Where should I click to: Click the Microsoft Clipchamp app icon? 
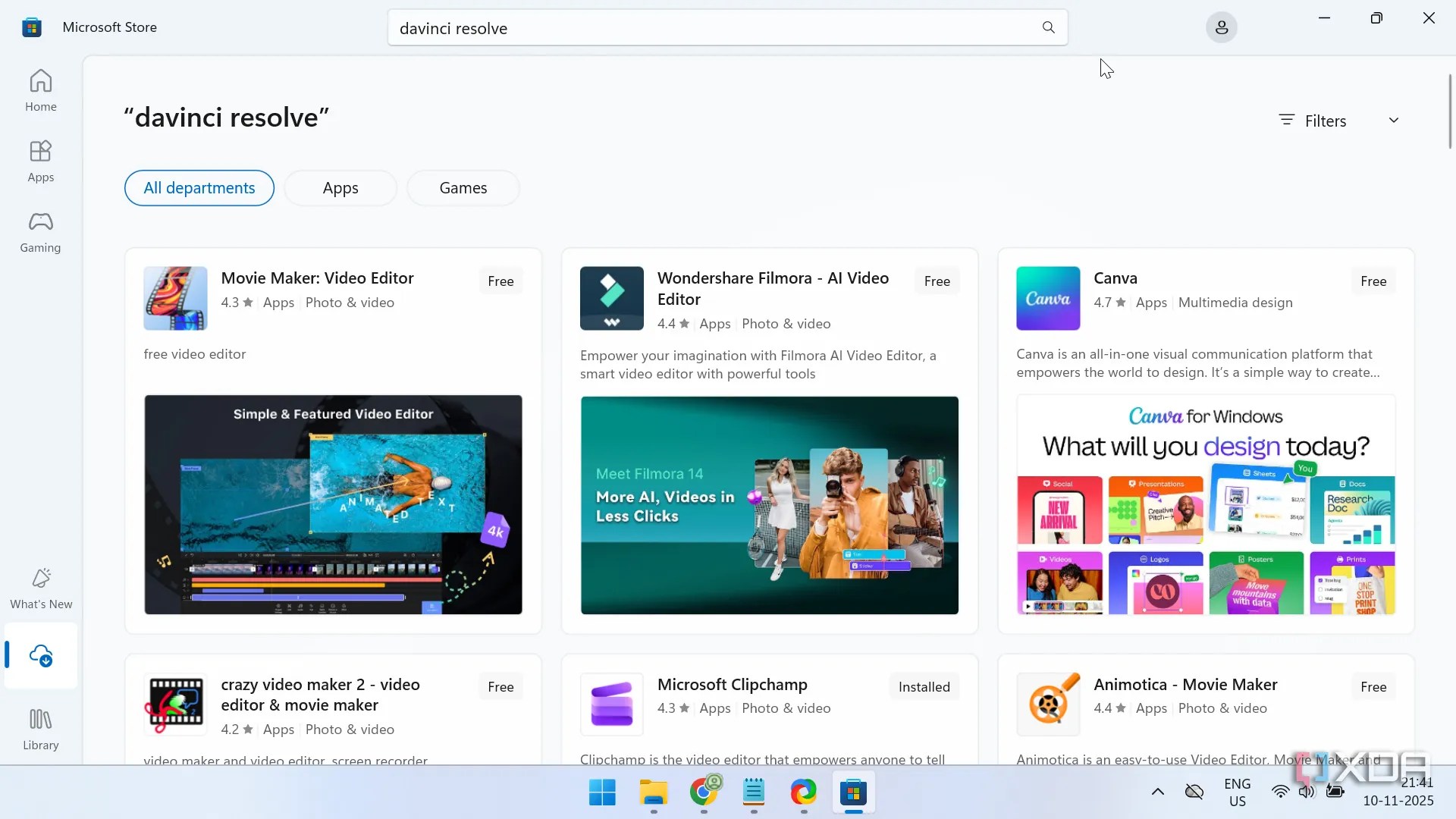click(611, 704)
